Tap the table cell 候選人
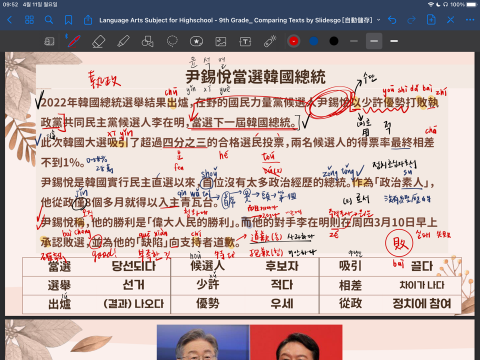 (208, 266)
